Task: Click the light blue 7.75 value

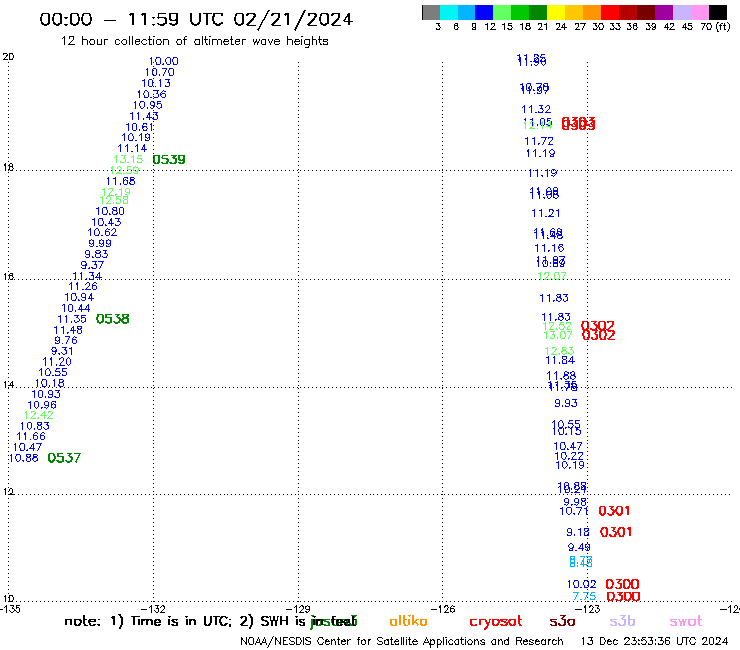Action: (584, 597)
